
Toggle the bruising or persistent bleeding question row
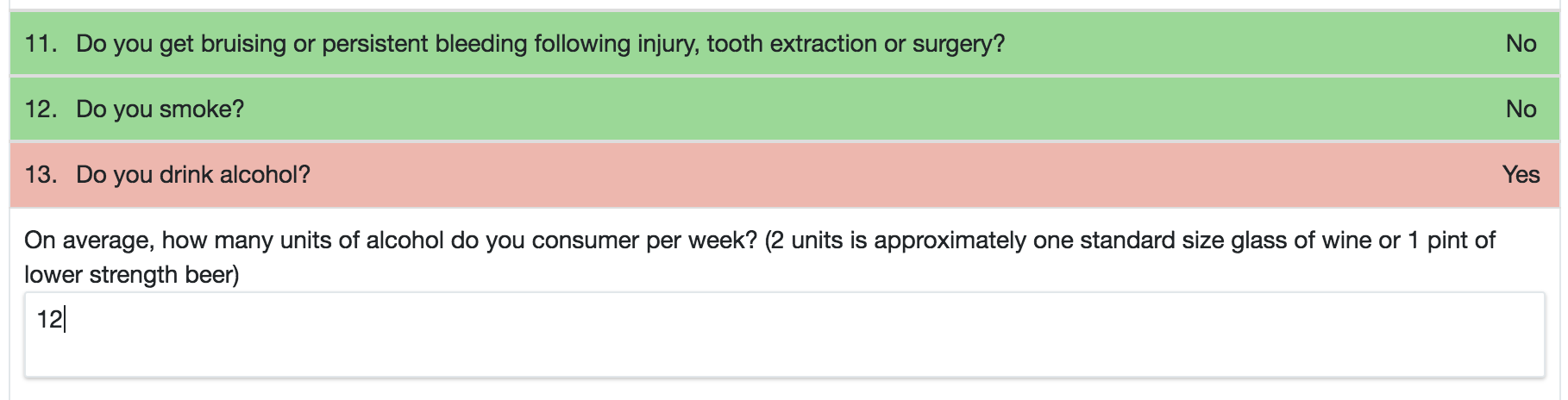tap(784, 43)
